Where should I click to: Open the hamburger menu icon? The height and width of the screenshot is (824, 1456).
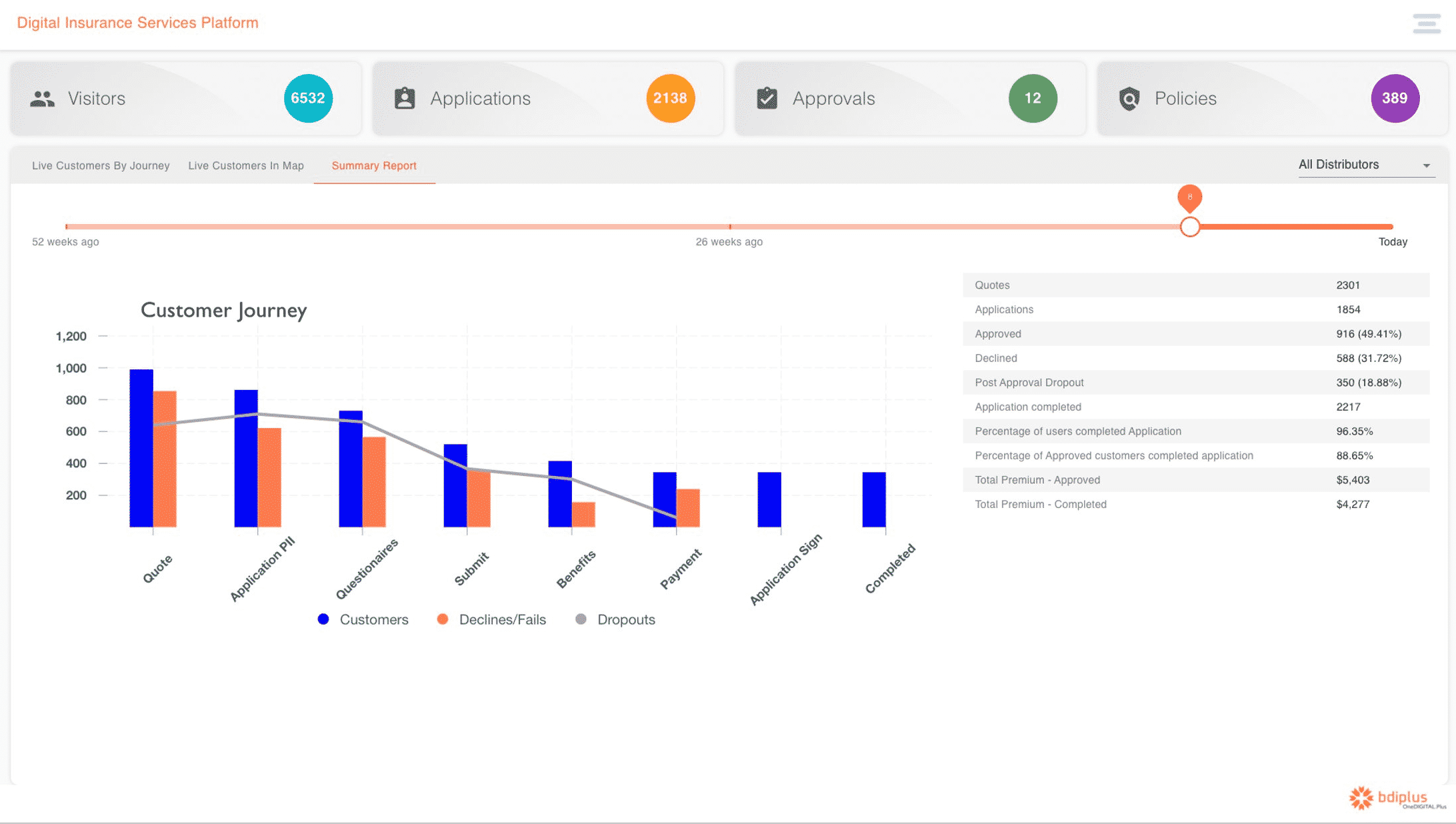[x=1426, y=23]
